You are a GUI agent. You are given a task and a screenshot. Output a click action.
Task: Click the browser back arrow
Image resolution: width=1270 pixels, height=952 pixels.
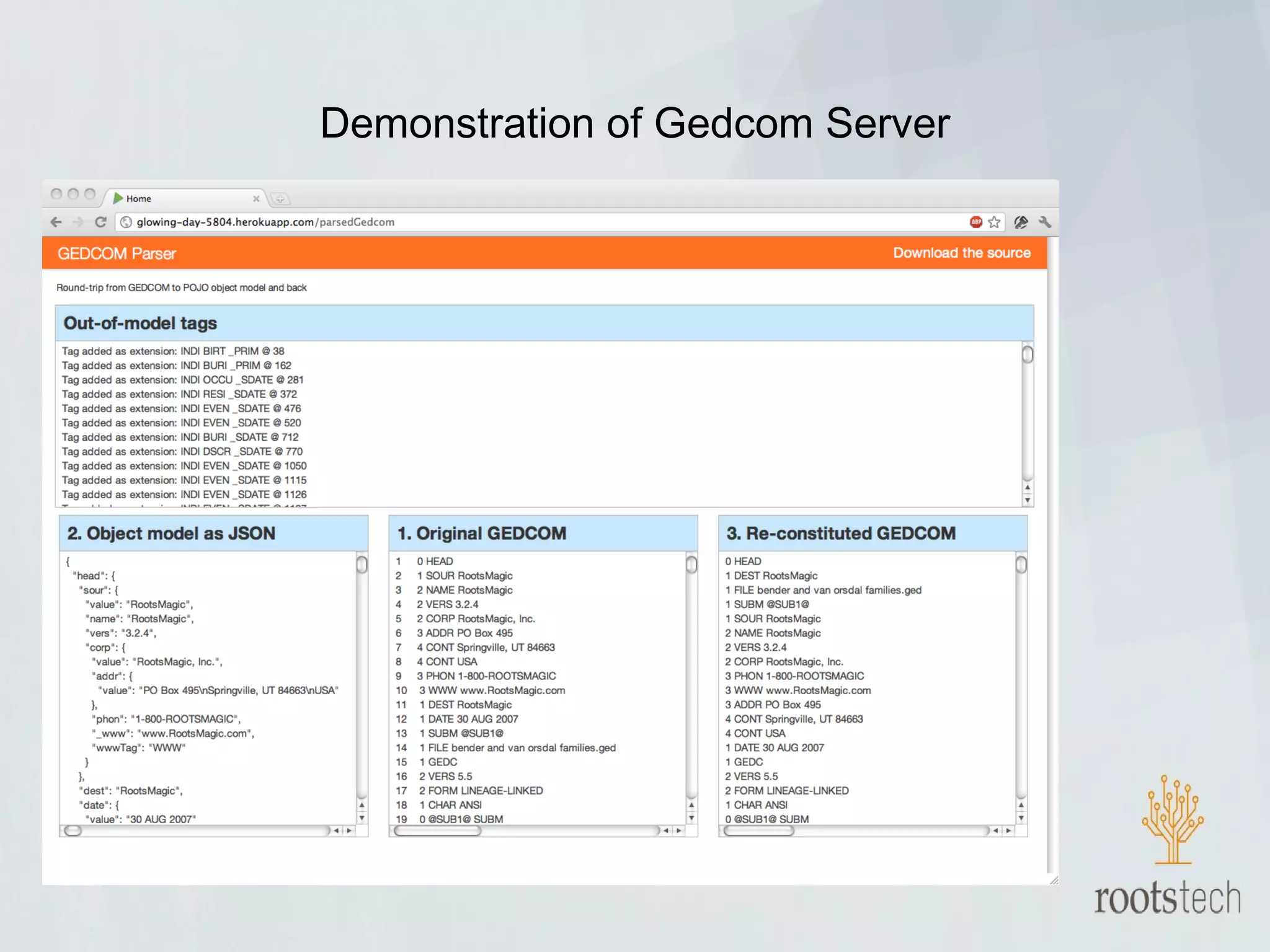pyautogui.click(x=56, y=222)
